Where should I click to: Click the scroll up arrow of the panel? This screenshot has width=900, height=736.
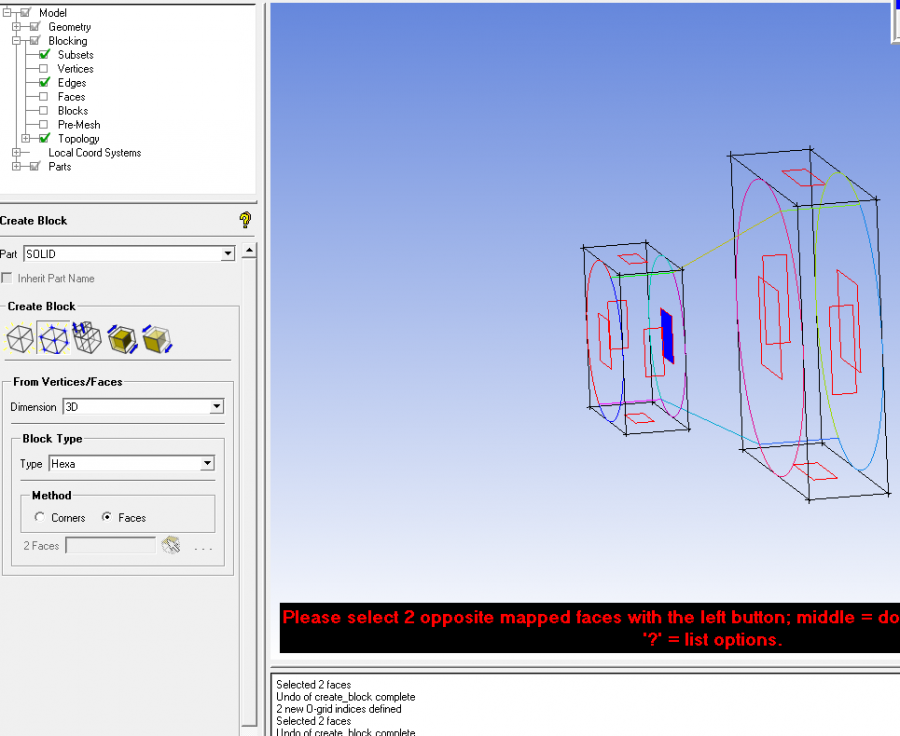point(249,250)
